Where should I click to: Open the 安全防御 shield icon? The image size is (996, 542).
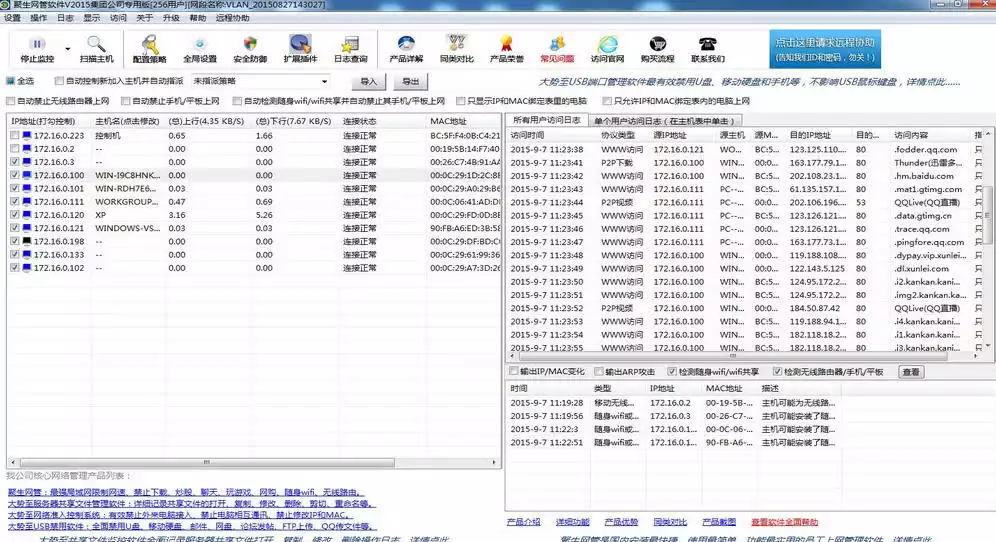click(250, 44)
